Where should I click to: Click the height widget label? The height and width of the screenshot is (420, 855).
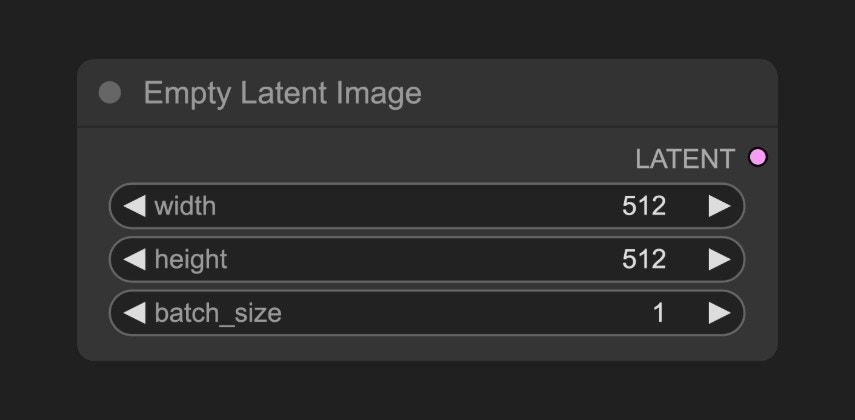tap(191, 260)
